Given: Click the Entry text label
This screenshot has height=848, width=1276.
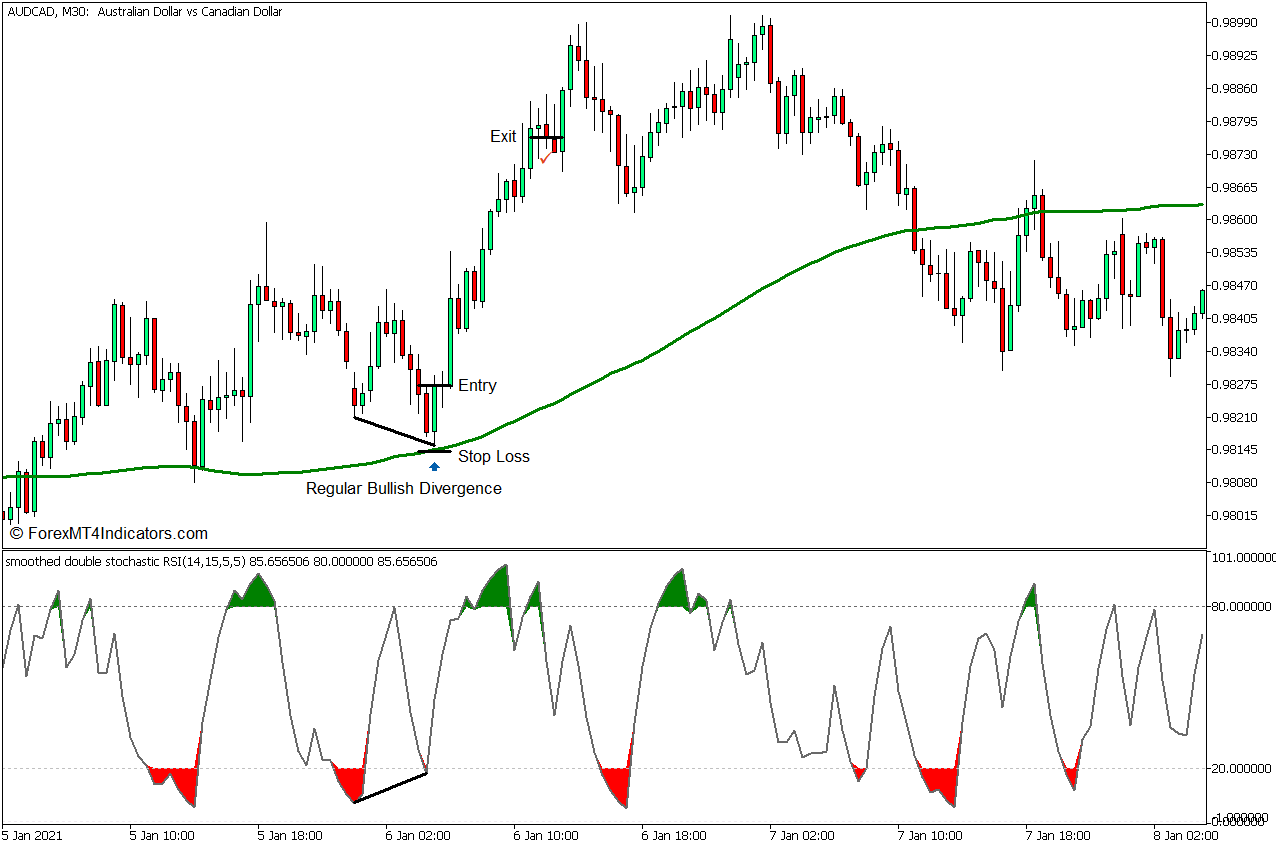Looking at the screenshot, I should coord(477,385).
